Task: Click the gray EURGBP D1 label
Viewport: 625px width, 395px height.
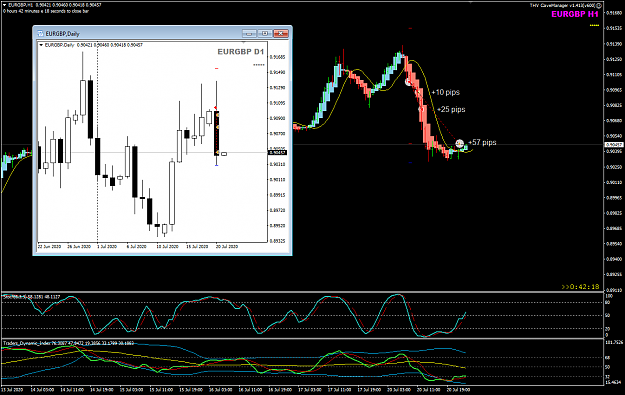Action: 240,52
